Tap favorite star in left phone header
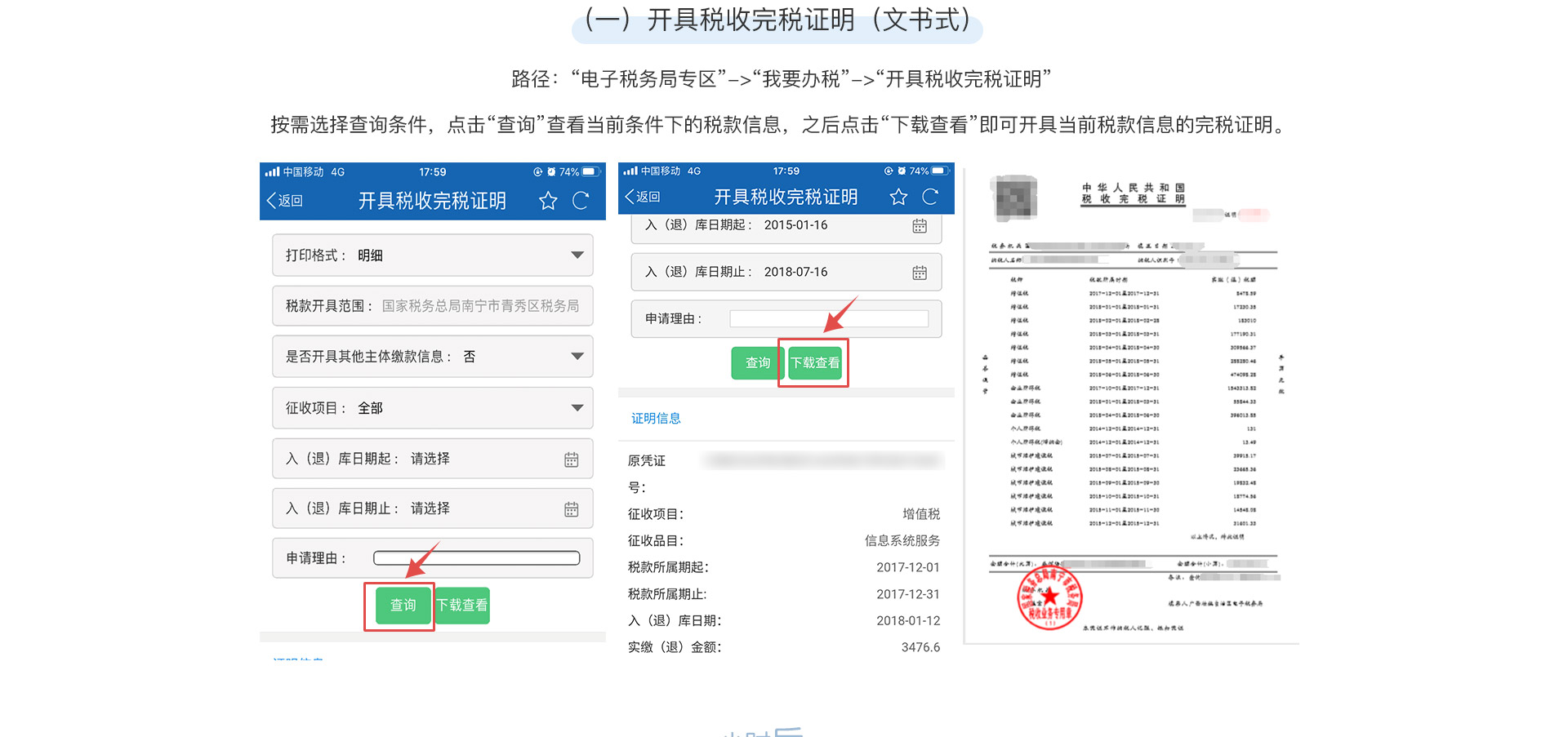The image size is (1568, 737). (x=548, y=201)
